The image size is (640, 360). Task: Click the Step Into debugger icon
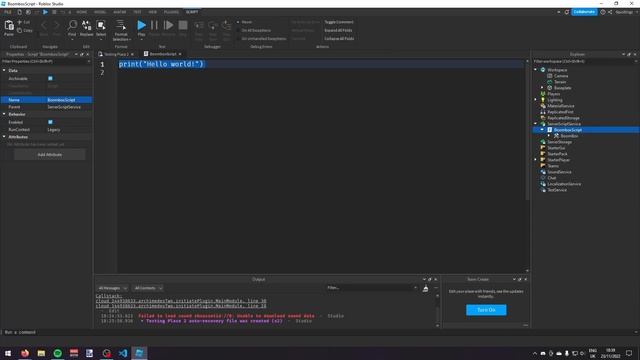[199, 26]
